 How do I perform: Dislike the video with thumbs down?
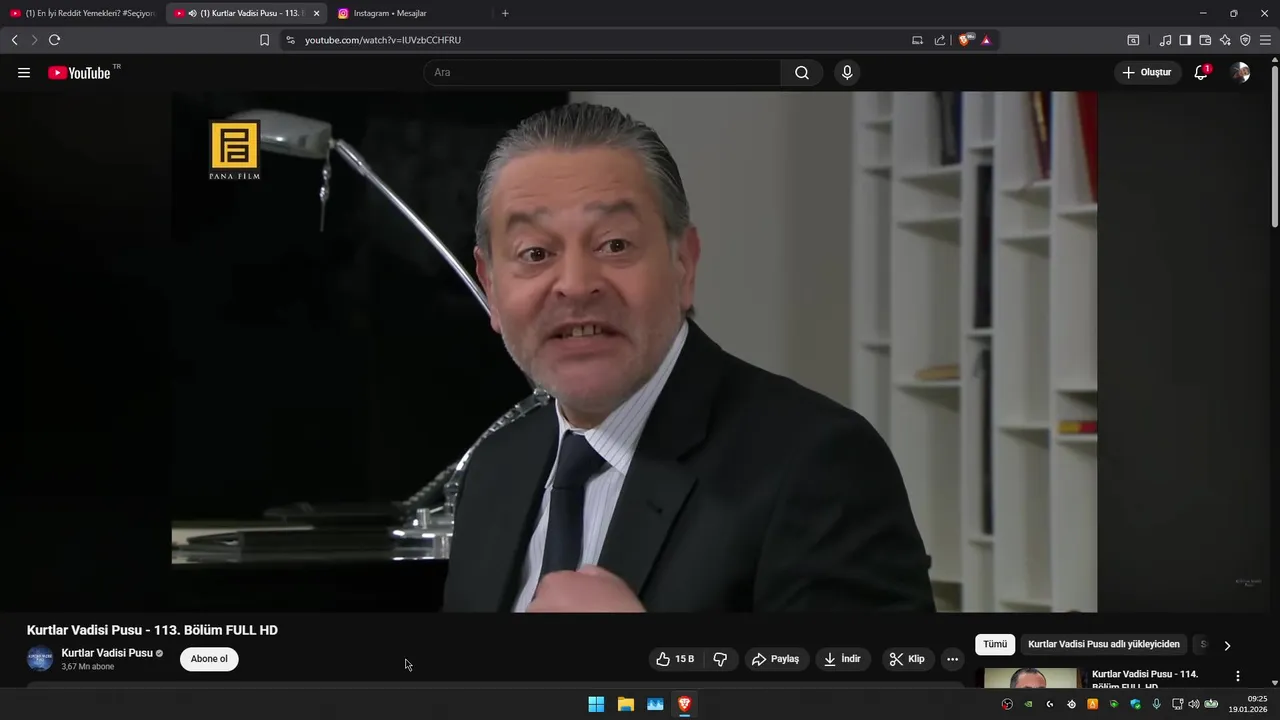point(720,659)
